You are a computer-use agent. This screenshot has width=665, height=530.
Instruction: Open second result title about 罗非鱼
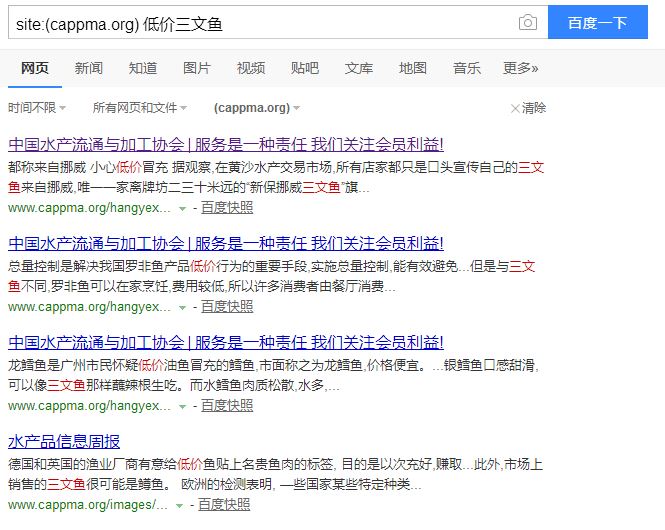[x=226, y=243]
